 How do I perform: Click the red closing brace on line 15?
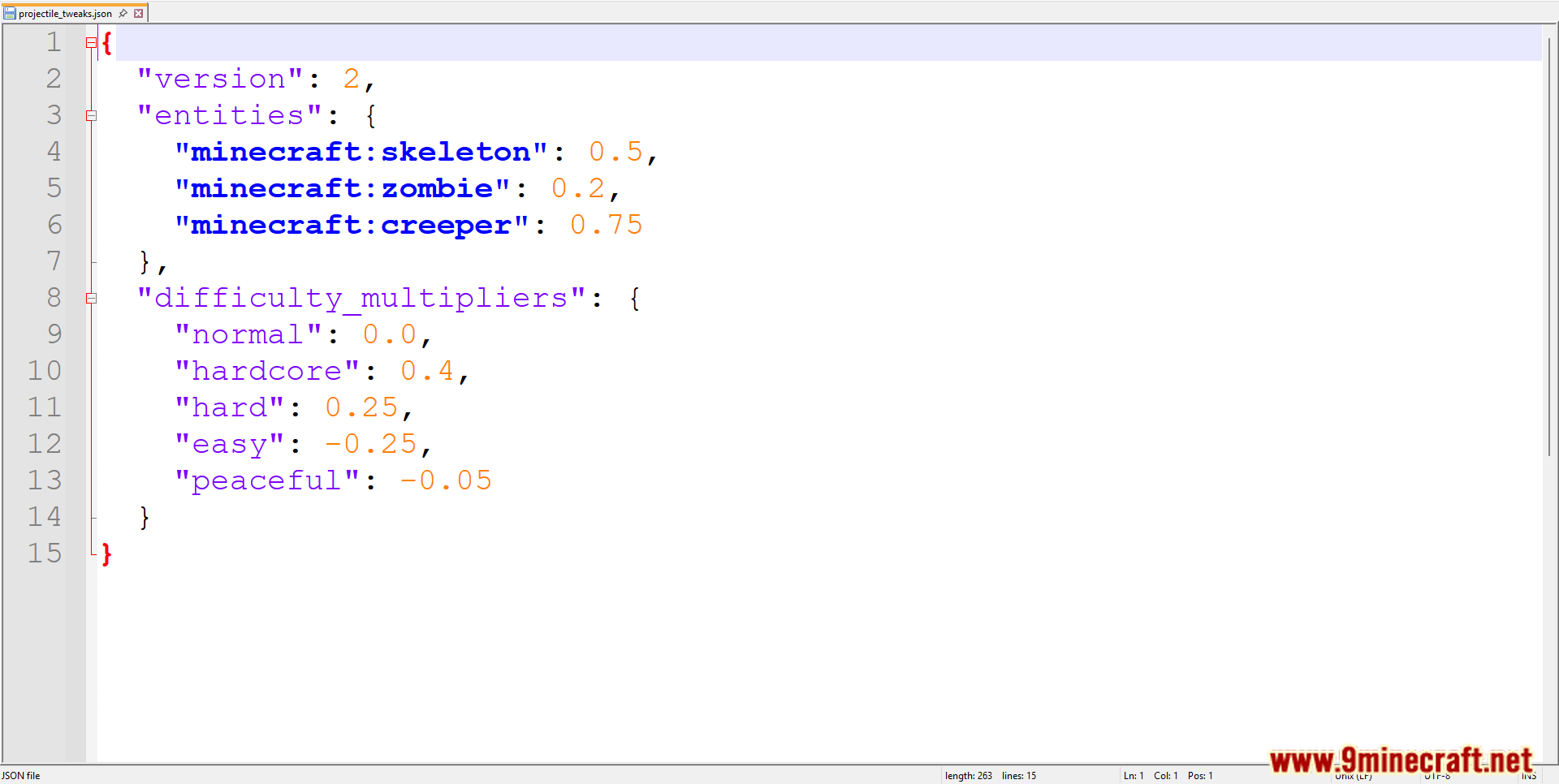click(x=106, y=554)
